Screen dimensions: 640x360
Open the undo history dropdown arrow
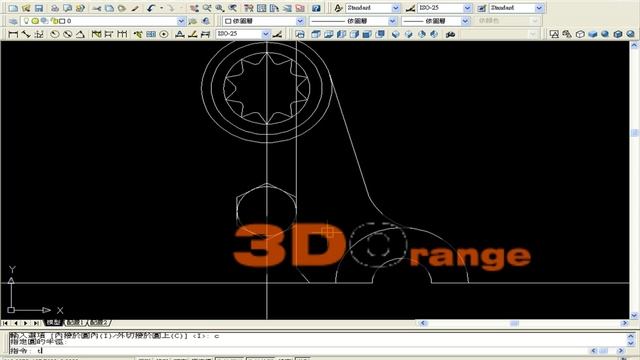click(x=161, y=8)
